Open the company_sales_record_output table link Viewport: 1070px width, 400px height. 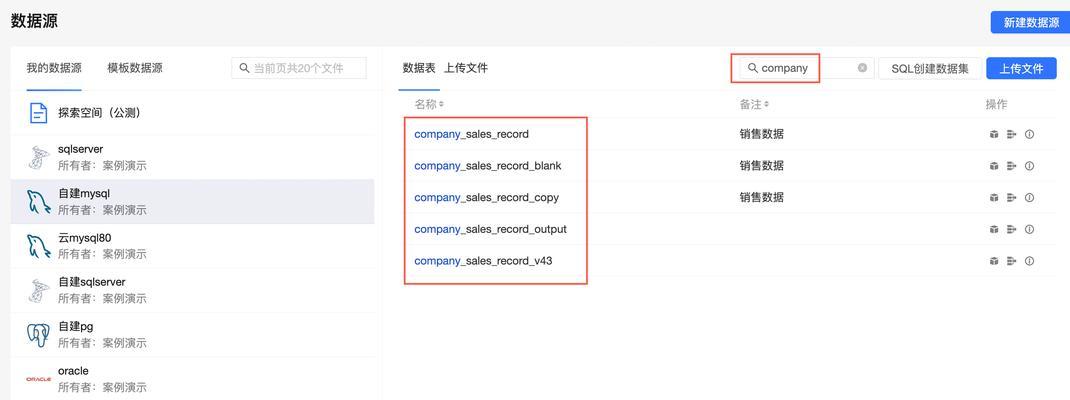pos(491,229)
